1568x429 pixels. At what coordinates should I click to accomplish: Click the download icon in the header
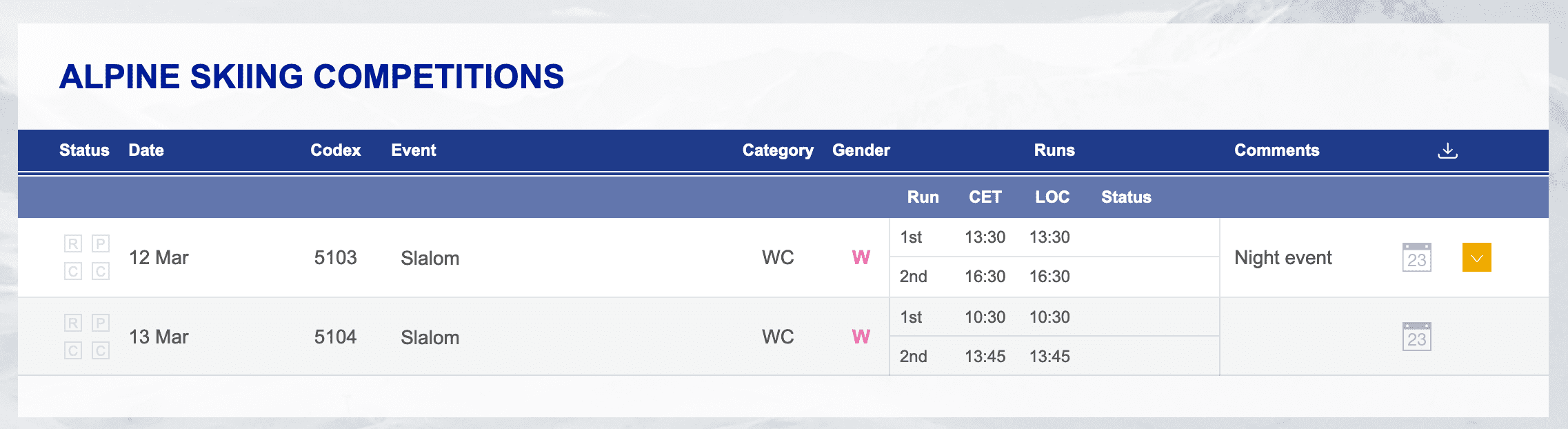[1447, 150]
